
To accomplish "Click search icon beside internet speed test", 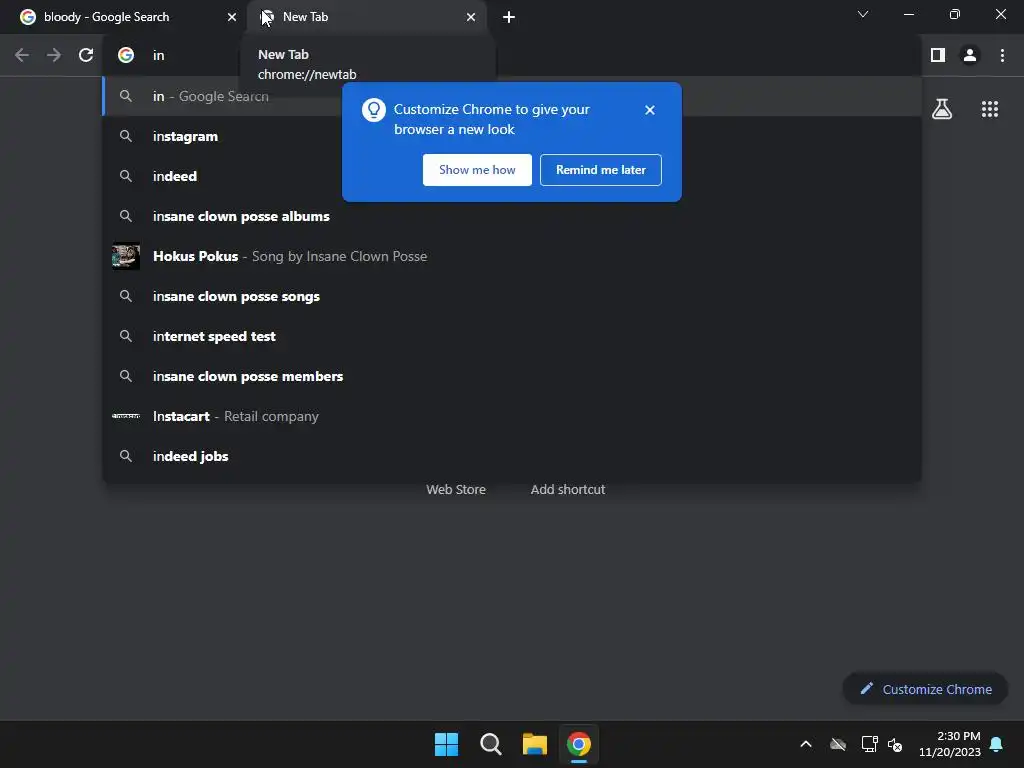I will (x=126, y=336).
